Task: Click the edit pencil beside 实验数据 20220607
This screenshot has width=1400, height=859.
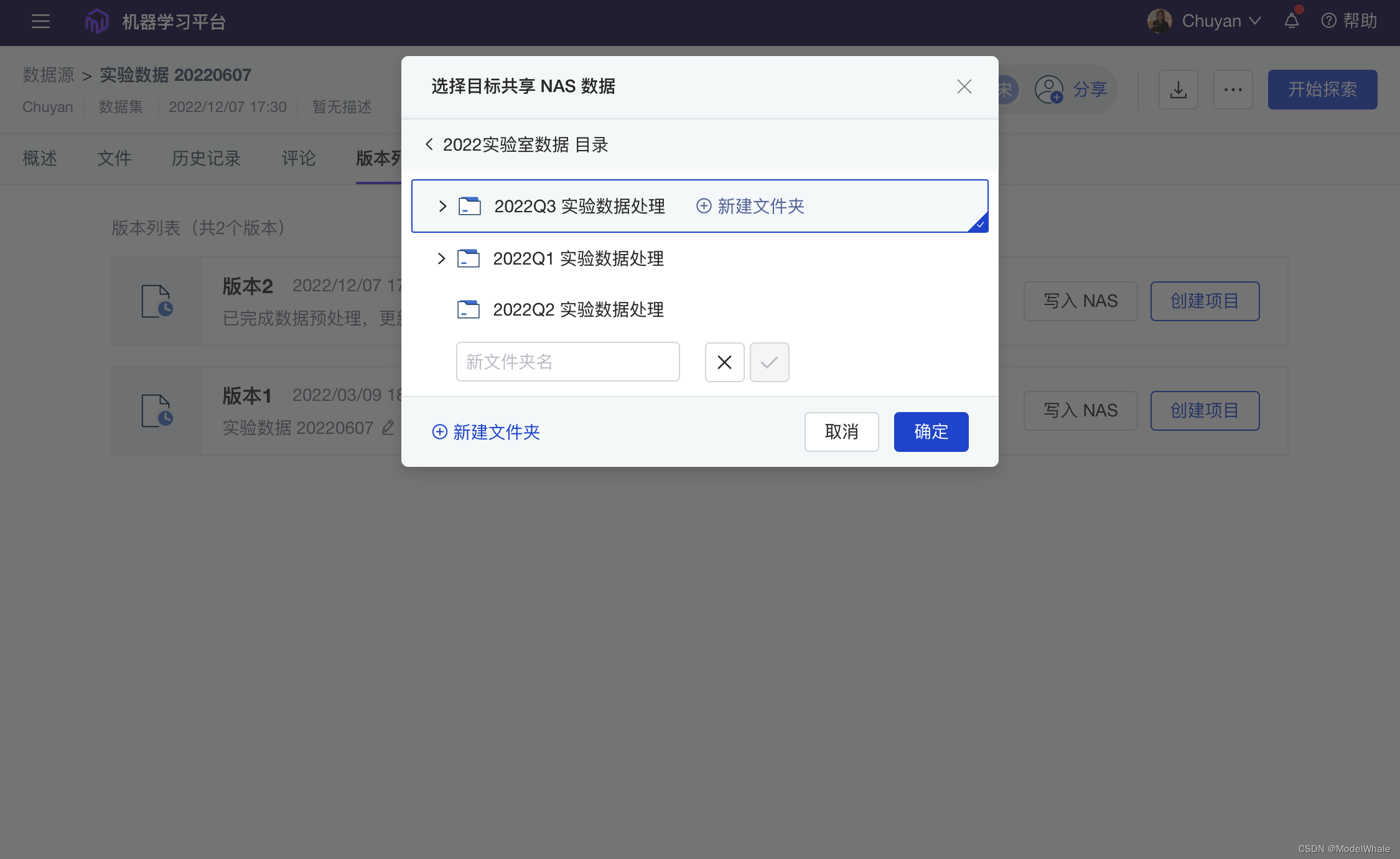Action: point(388,428)
